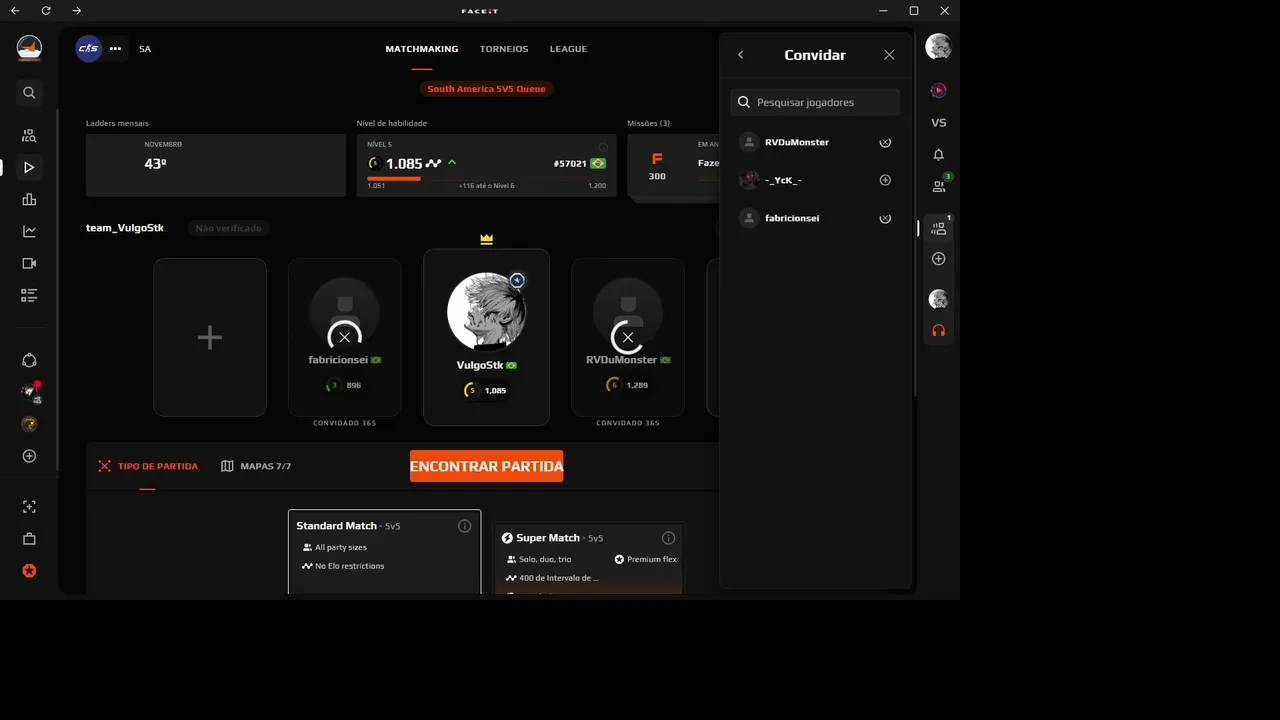Image resolution: width=1280 pixels, height=720 pixels.
Task: Click the VulgoStk party leader avatar
Action: tap(486, 312)
